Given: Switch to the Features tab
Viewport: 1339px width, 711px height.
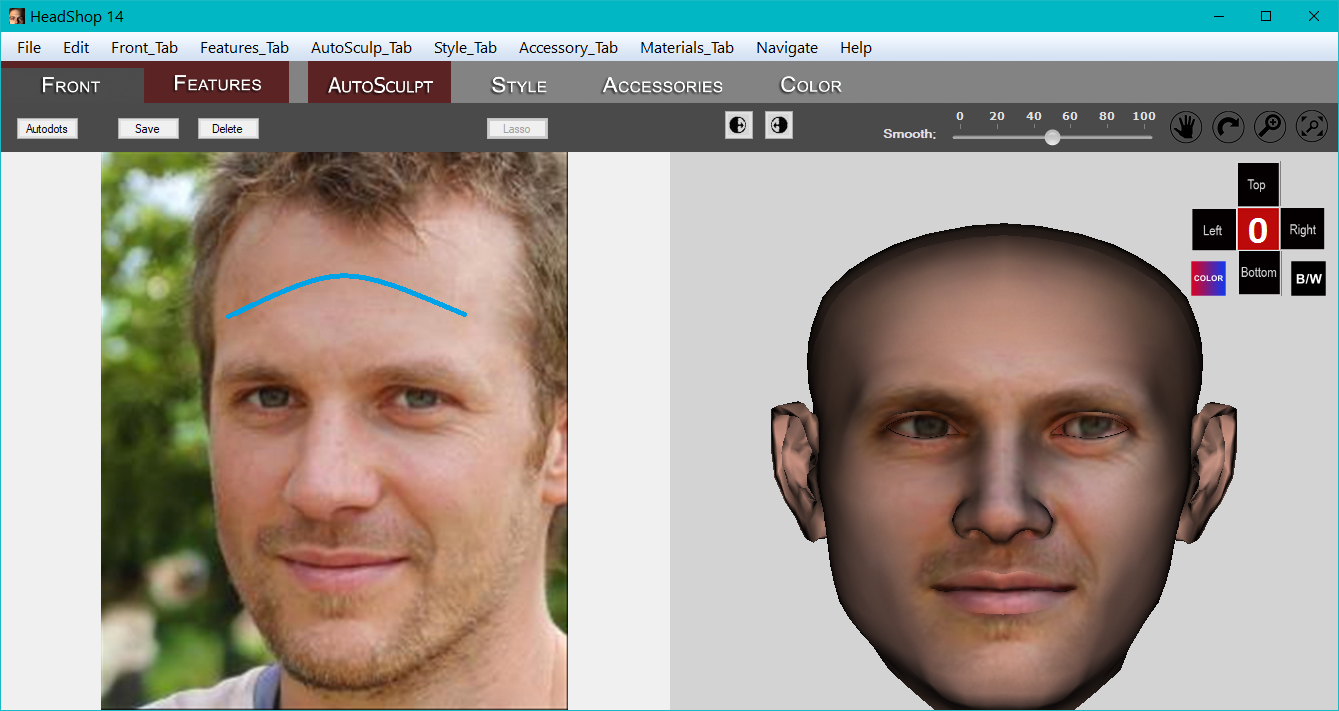Looking at the screenshot, I should [x=217, y=83].
